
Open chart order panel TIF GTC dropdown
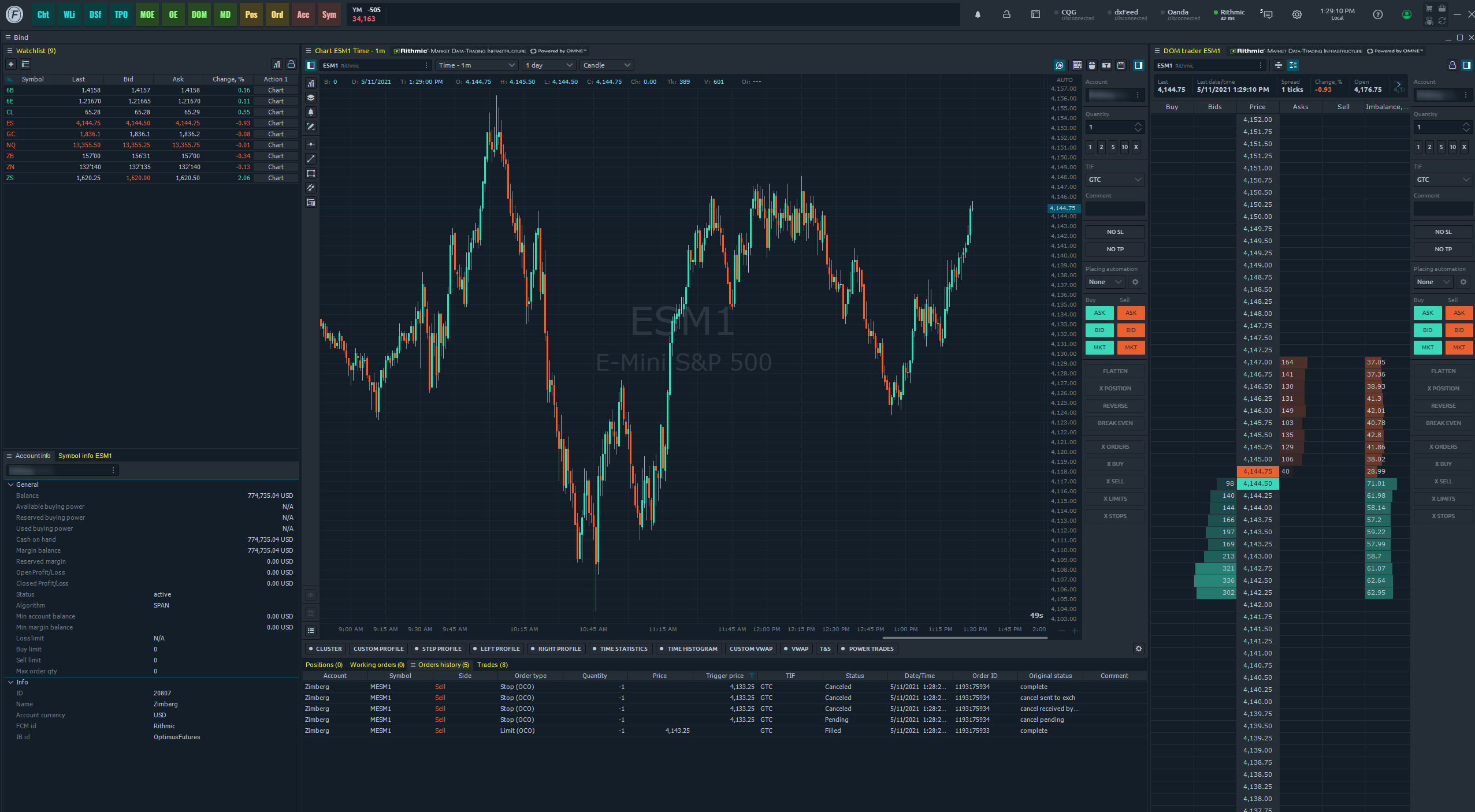point(1115,180)
